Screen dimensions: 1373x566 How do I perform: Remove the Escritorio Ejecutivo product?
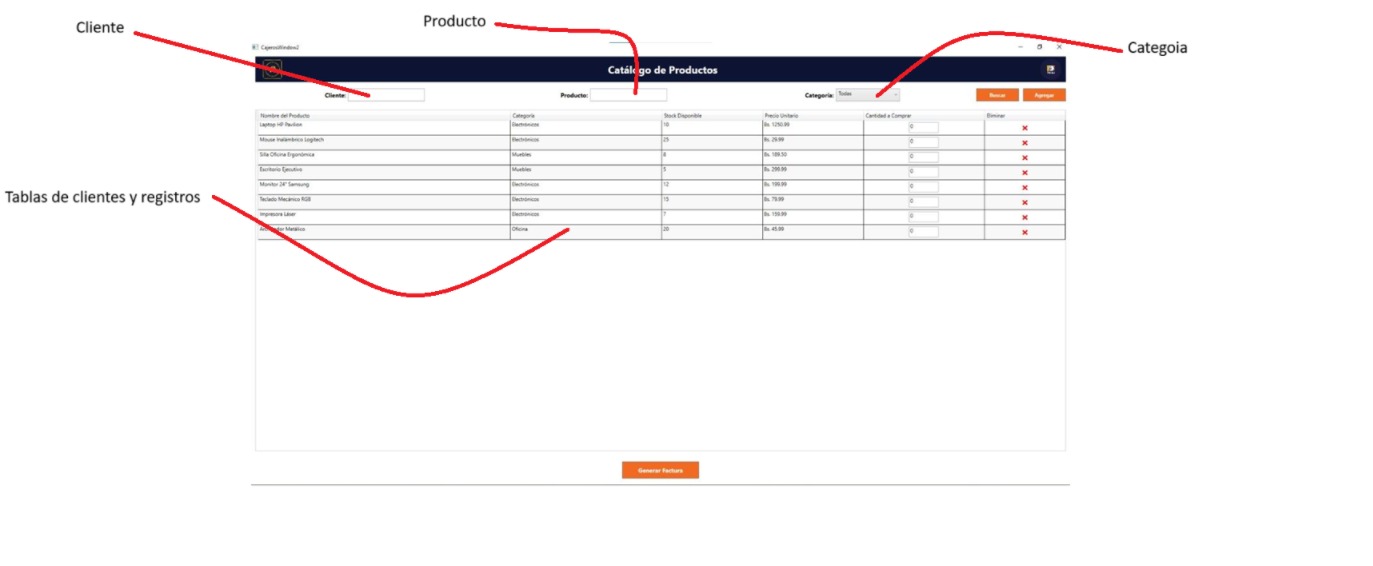point(1024,173)
